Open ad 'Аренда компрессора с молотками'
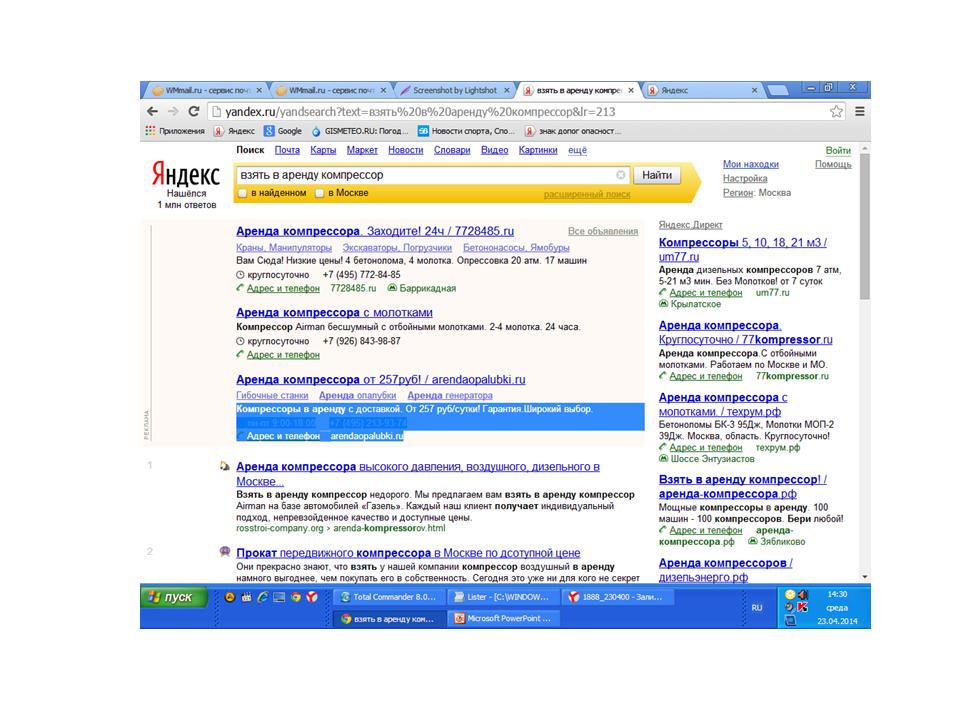 [334, 312]
